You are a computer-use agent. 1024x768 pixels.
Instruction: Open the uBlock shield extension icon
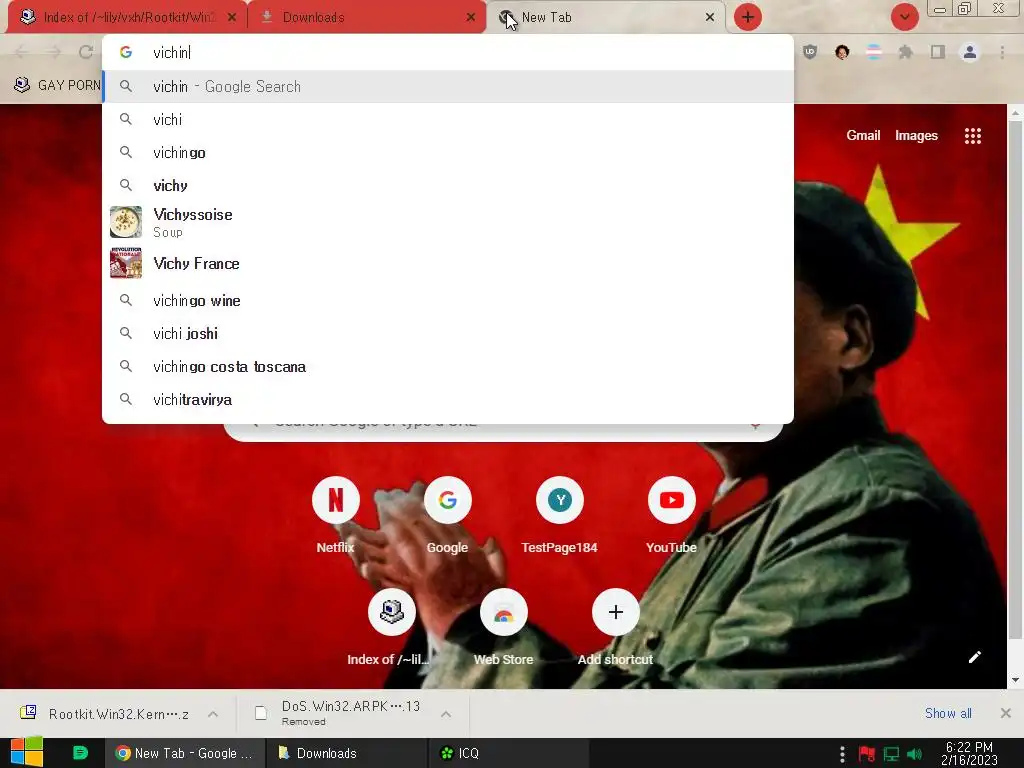click(810, 52)
